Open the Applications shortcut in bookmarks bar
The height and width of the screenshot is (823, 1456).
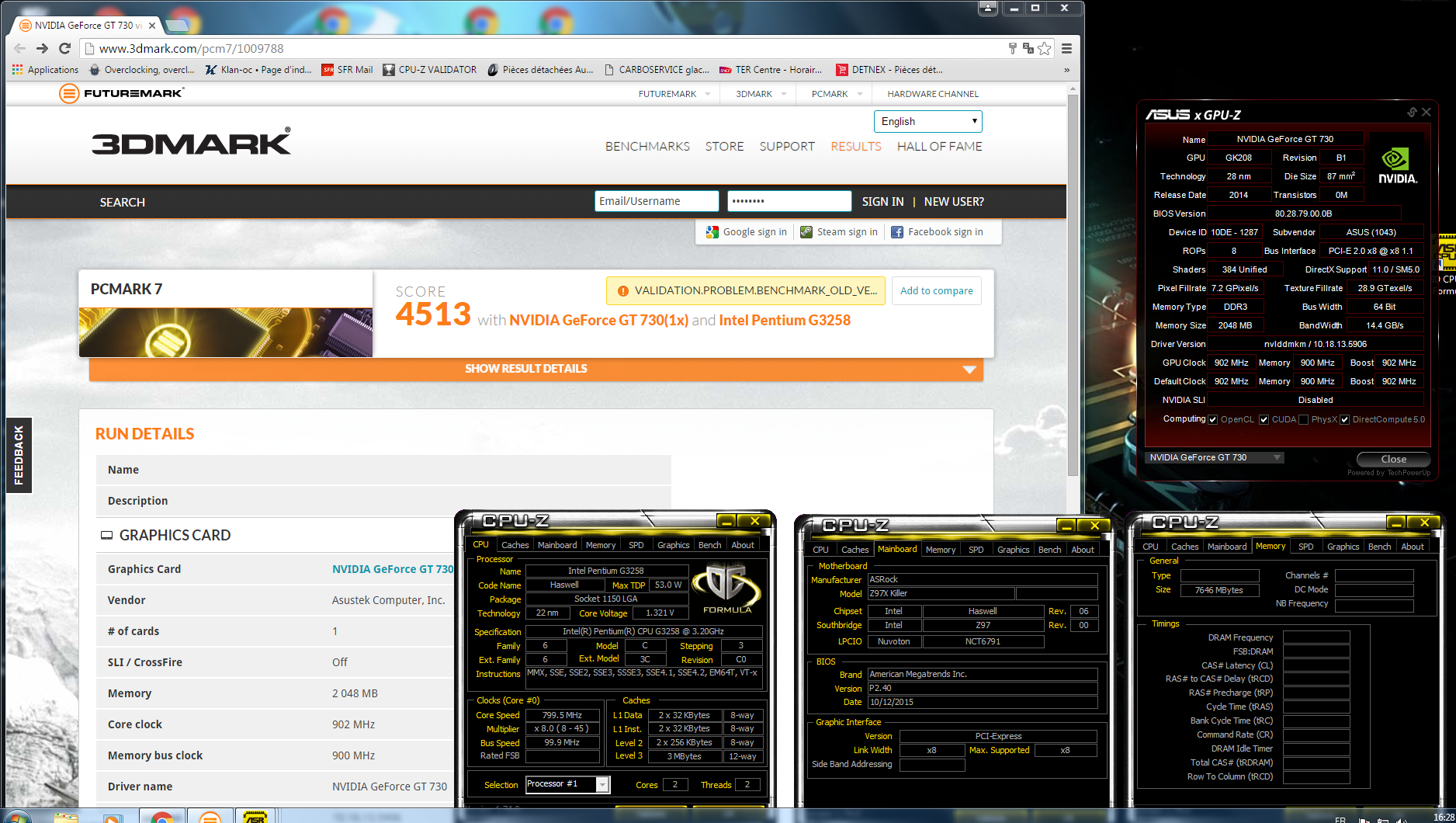pos(46,70)
